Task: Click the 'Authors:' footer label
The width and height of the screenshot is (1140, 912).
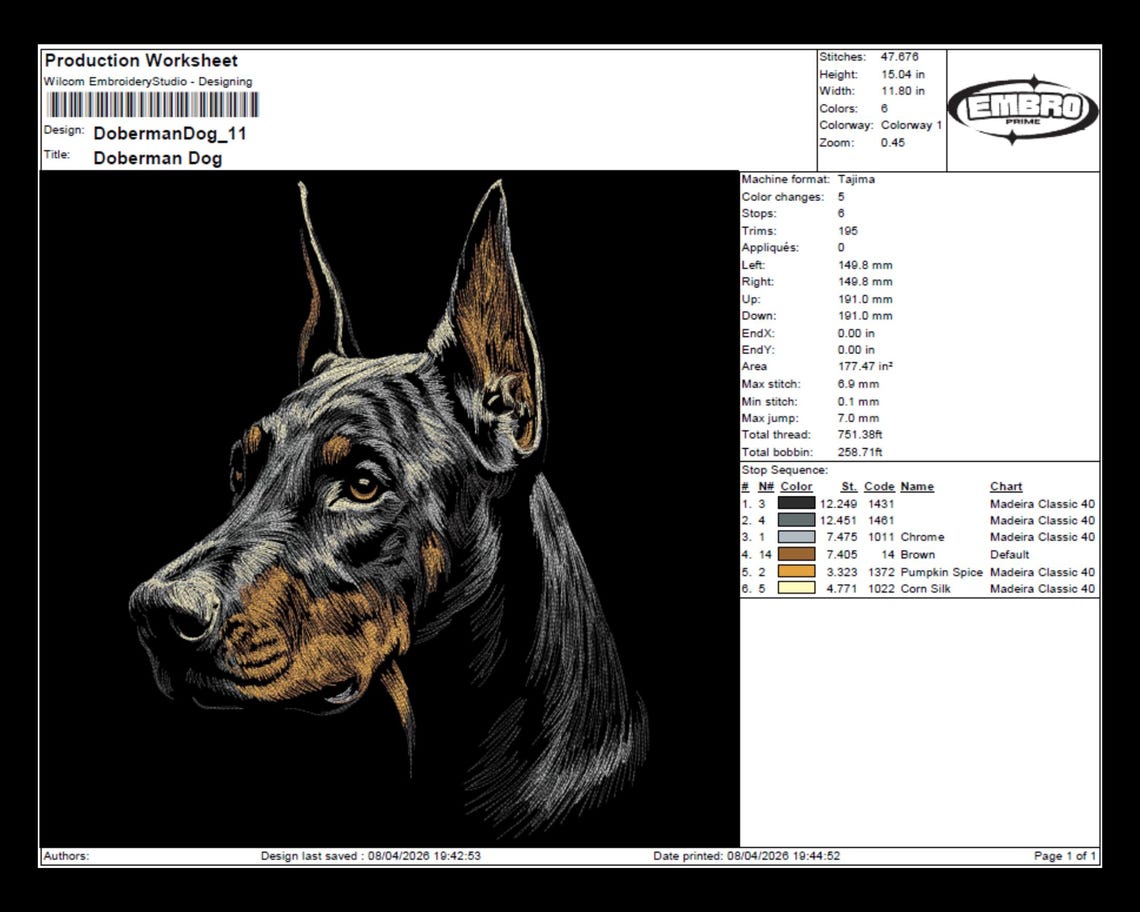Action: click(66, 856)
